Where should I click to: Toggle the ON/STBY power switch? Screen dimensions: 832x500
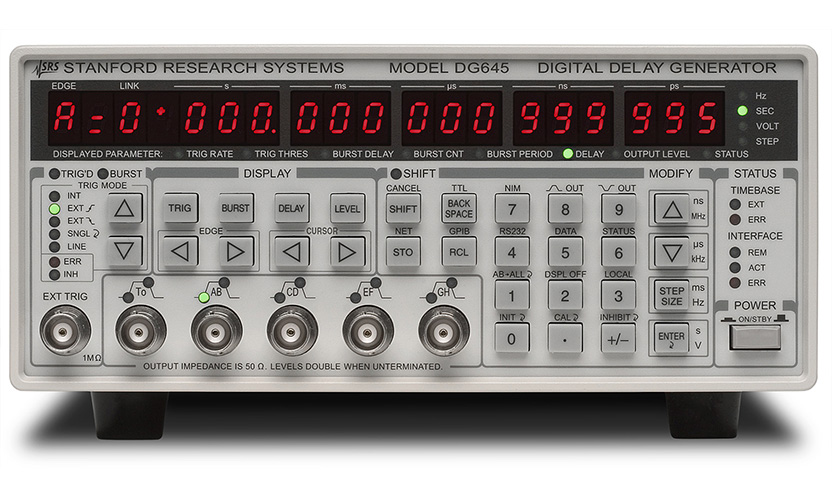[755, 337]
